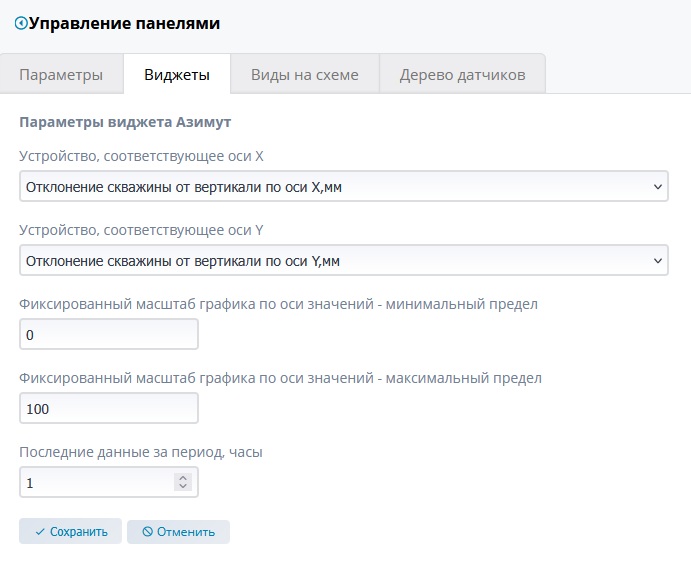The height and width of the screenshot is (565, 691).
Task: Switch to the Параметры tab
Action: click(x=61, y=75)
